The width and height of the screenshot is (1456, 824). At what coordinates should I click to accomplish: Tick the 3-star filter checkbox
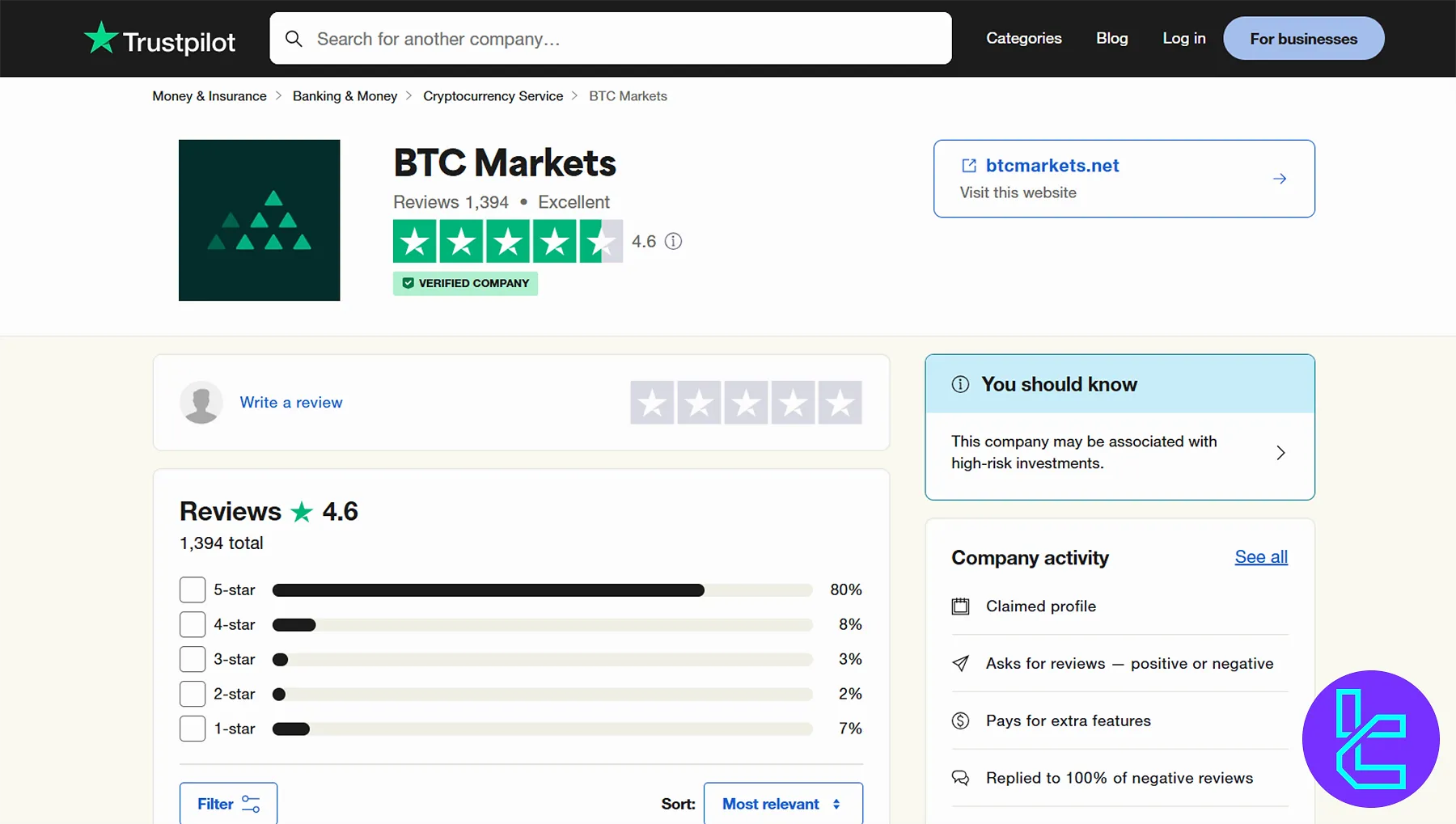point(193,659)
